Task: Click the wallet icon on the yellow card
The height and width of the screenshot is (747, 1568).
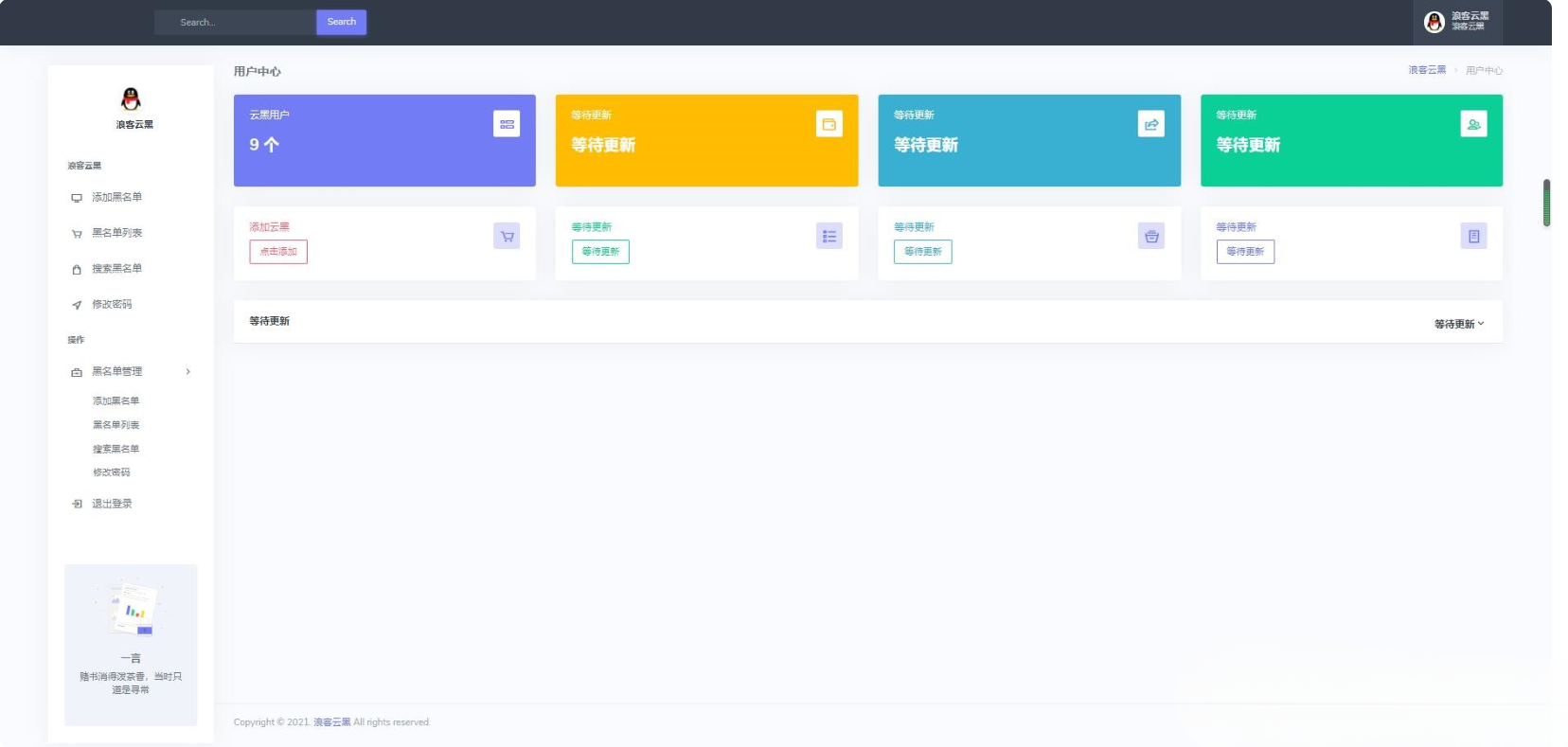Action: click(829, 124)
